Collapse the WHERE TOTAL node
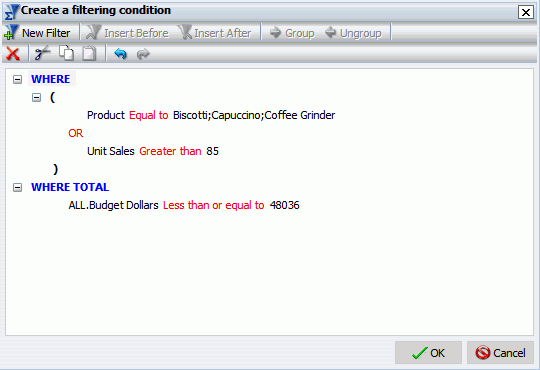The image size is (540, 370). coord(18,187)
